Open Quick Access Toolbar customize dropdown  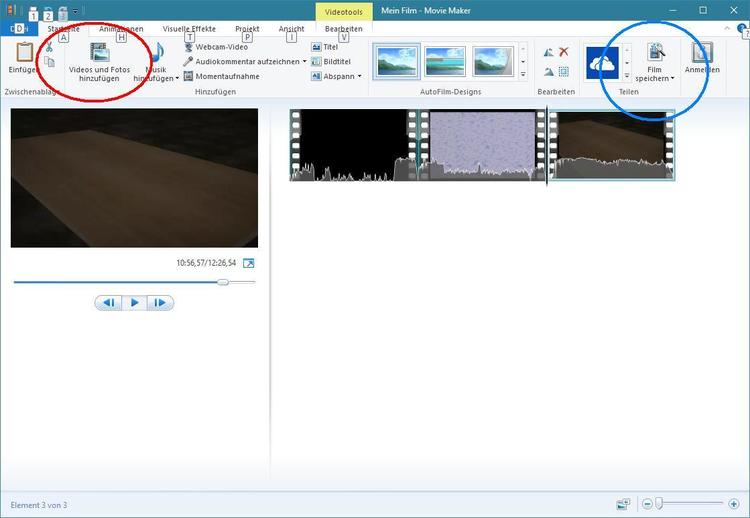point(75,11)
